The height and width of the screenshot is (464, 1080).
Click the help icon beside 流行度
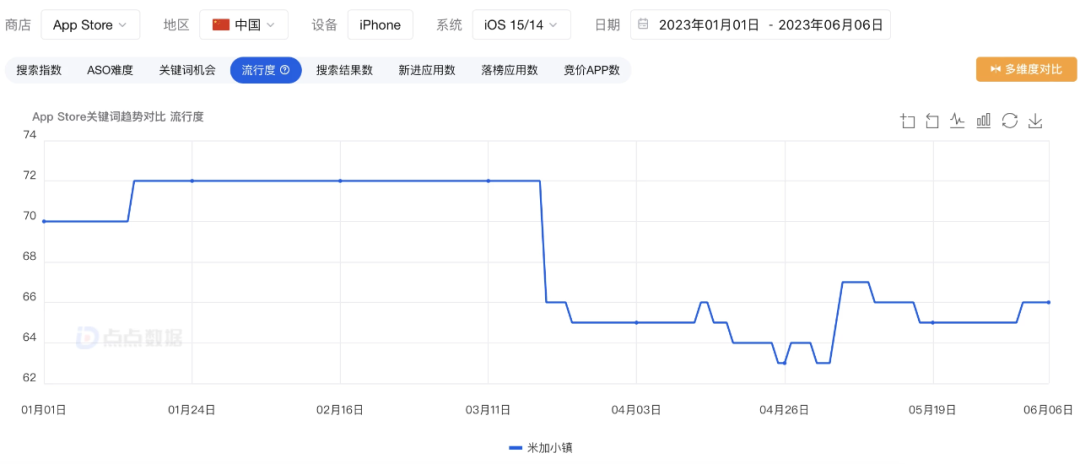(x=285, y=70)
